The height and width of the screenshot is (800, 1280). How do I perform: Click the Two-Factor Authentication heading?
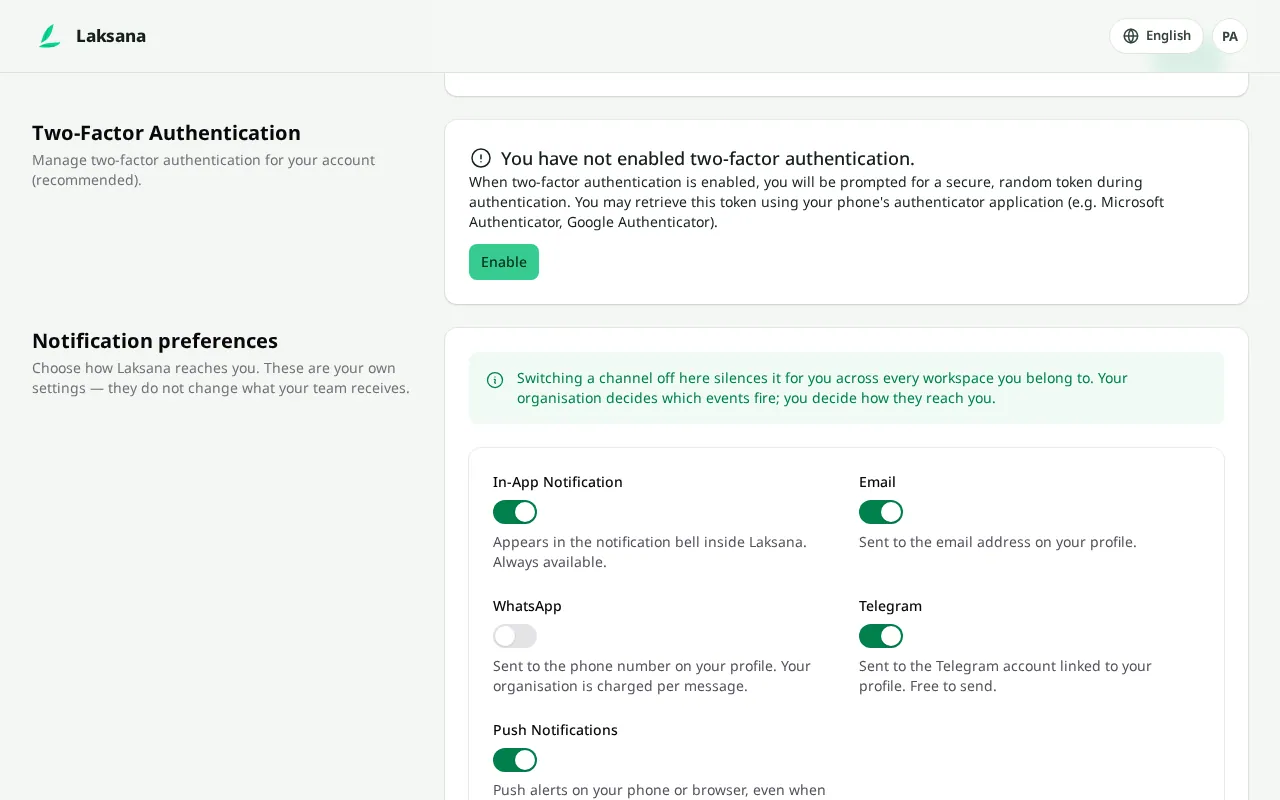(x=166, y=133)
